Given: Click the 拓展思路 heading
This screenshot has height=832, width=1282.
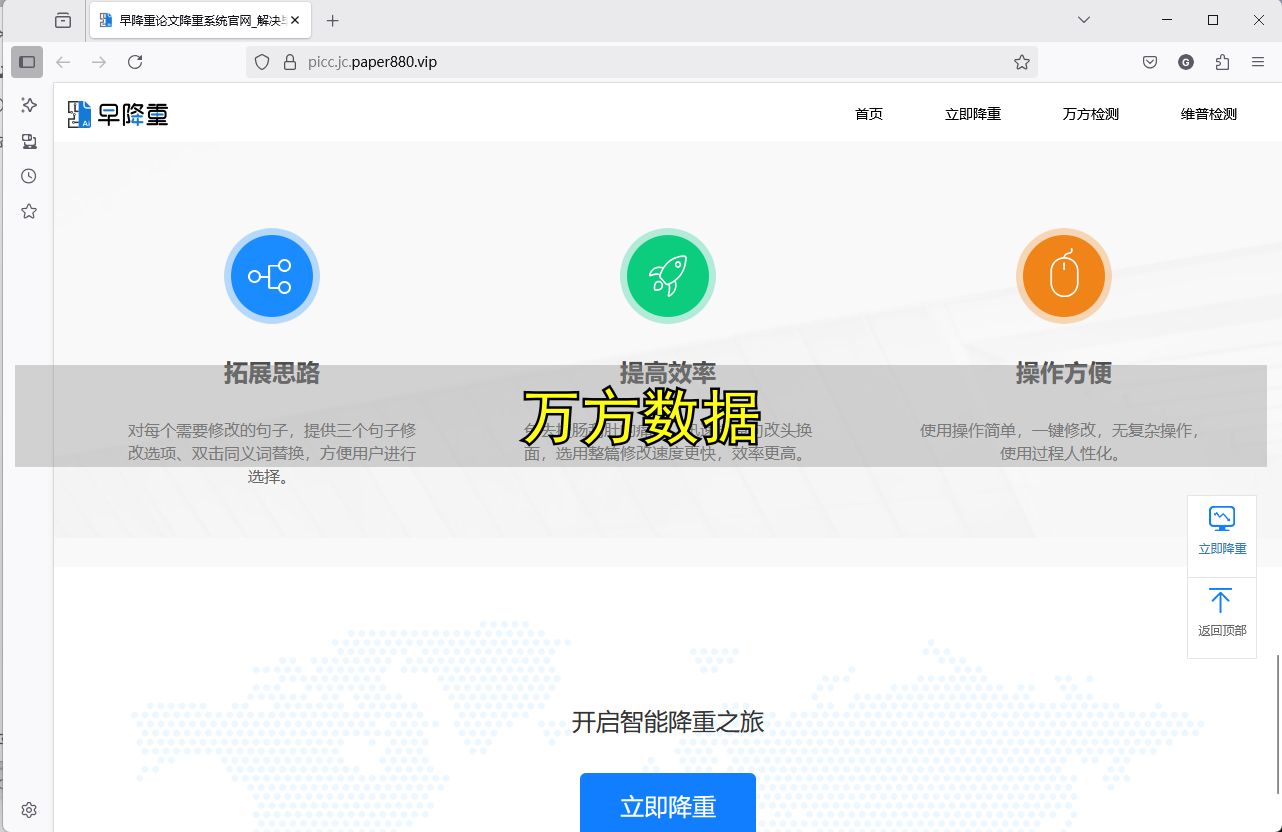Looking at the screenshot, I should point(272,373).
